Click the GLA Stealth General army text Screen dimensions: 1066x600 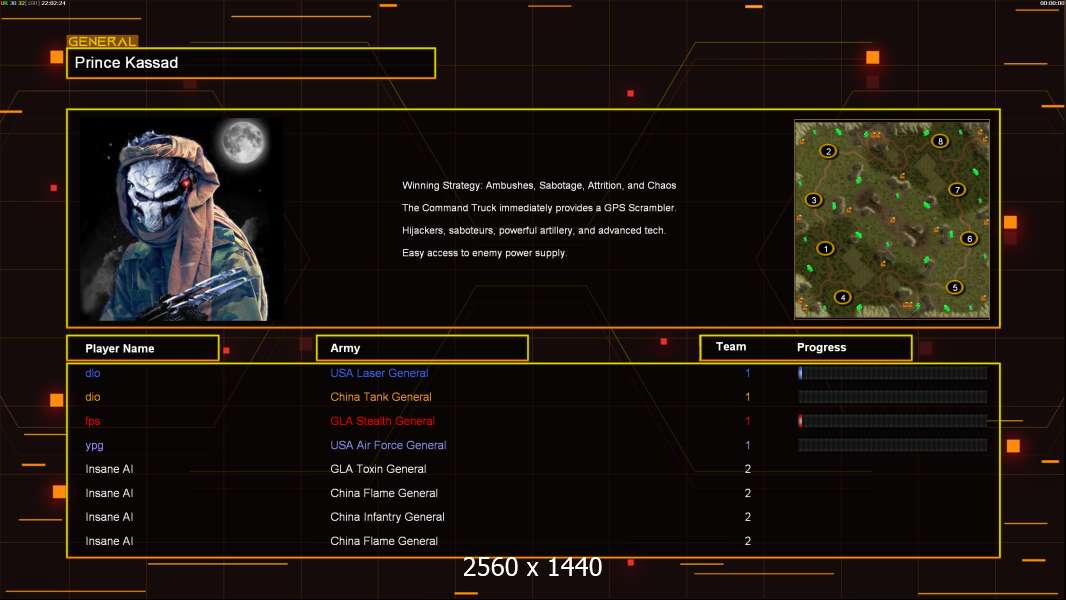(x=382, y=421)
